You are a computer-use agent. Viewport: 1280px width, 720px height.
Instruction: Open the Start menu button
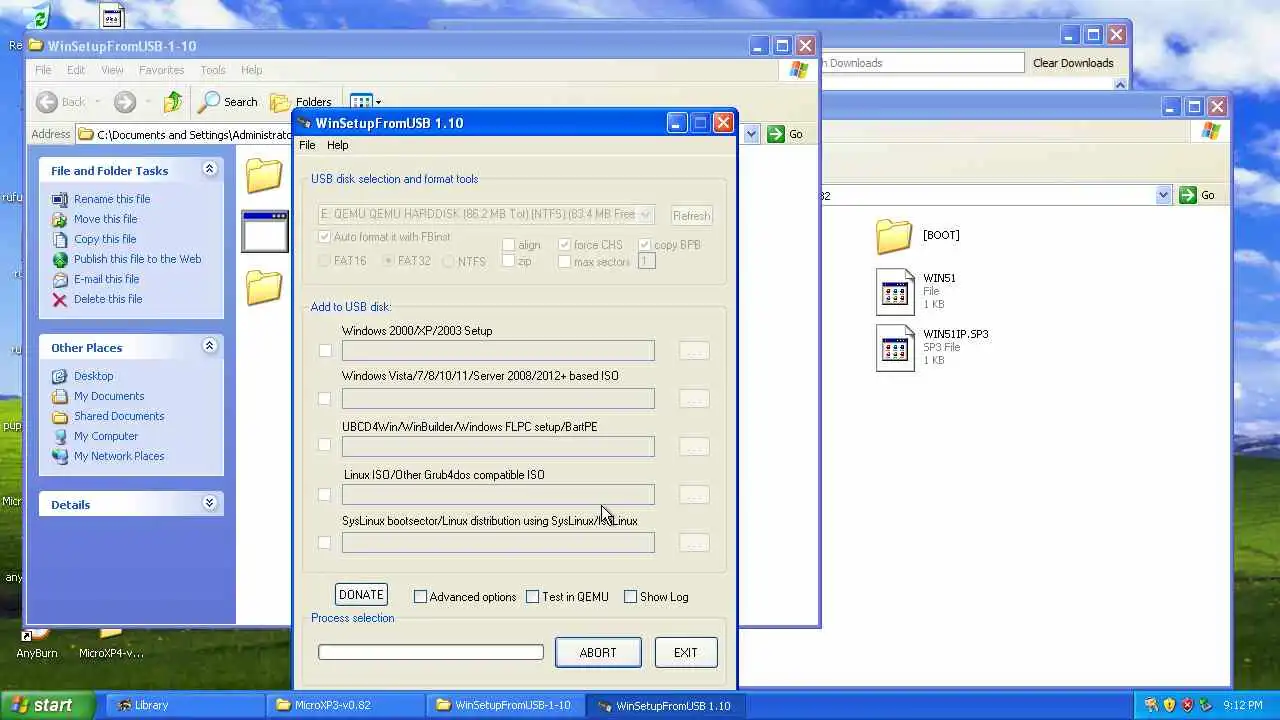tap(48, 705)
